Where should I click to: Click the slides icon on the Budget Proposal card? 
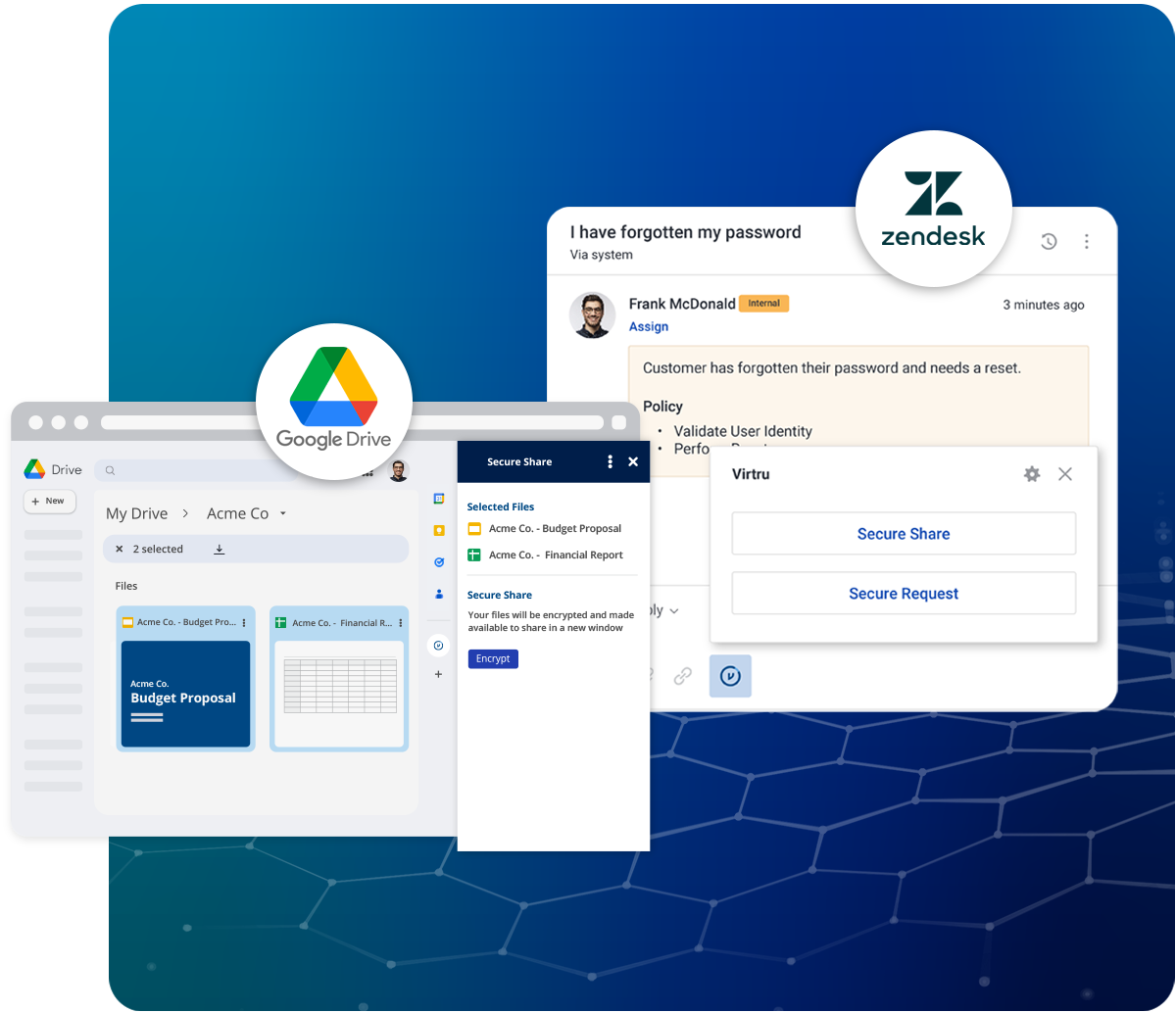[x=127, y=622]
